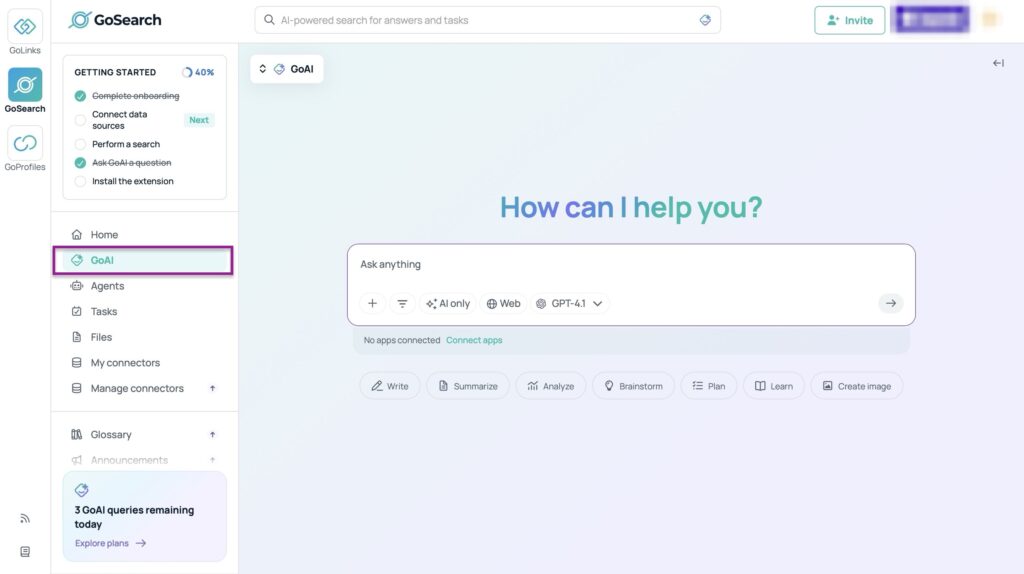Click the GoAI icon inside top search bar
This screenshot has height=574, width=1024.
click(x=705, y=20)
